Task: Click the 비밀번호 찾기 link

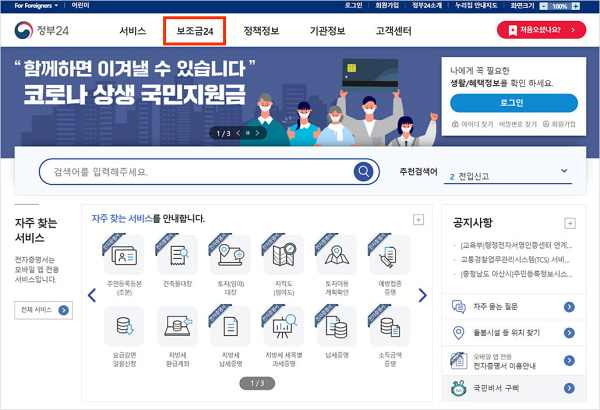Action: (518, 124)
